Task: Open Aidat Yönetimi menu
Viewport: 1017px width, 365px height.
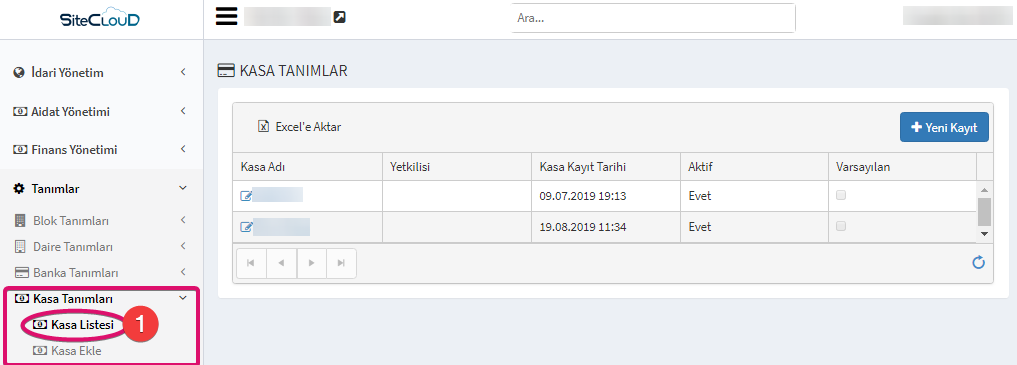Action: click(71, 112)
